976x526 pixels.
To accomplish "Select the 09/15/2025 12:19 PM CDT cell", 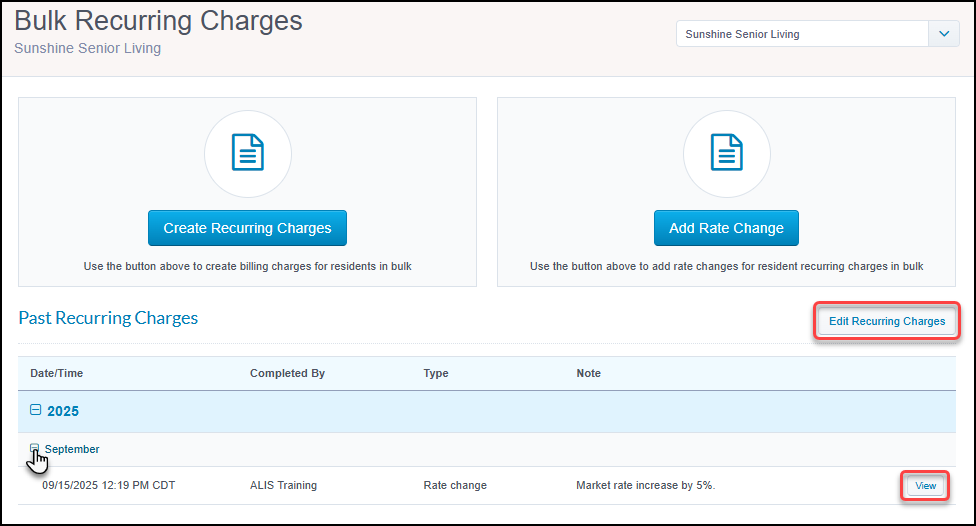I will point(109,485).
